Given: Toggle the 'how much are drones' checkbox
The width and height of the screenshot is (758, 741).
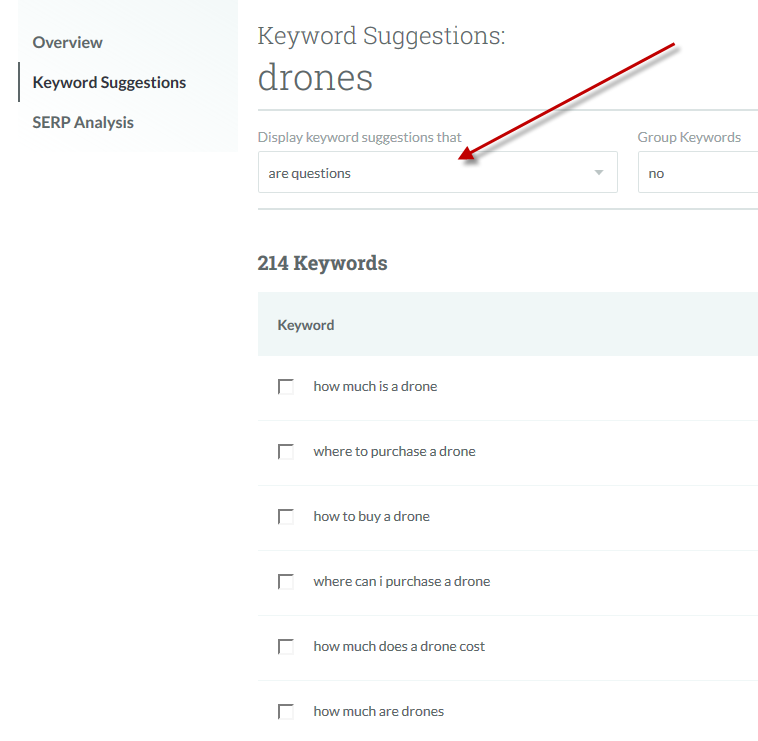Looking at the screenshot, I should [286, 712].
